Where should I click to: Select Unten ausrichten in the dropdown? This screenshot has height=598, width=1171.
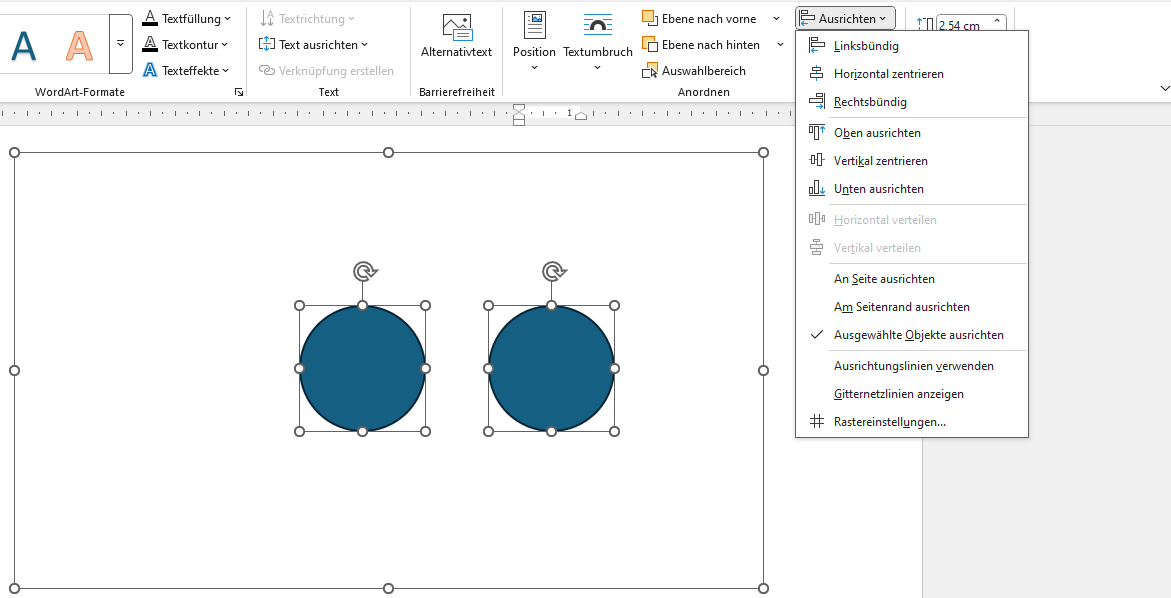coord(911,189)
